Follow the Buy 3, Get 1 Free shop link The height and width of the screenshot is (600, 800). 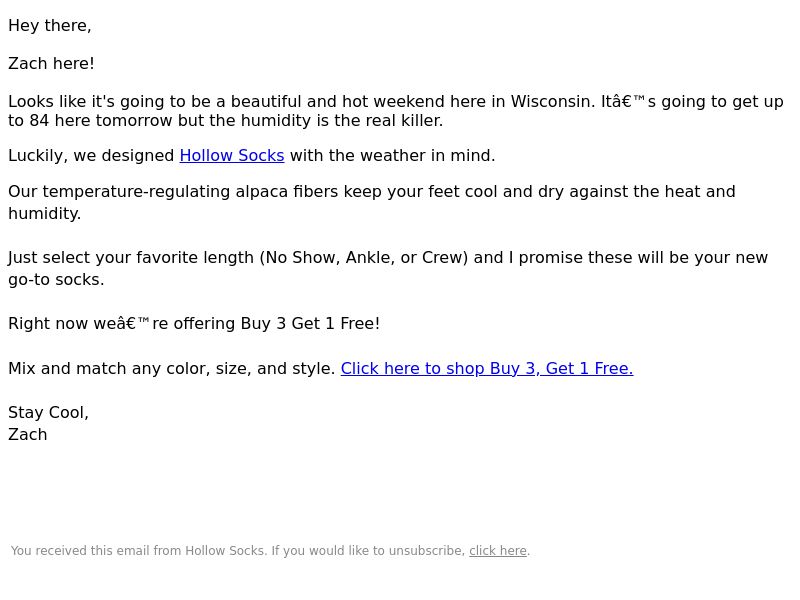point(487,368)
